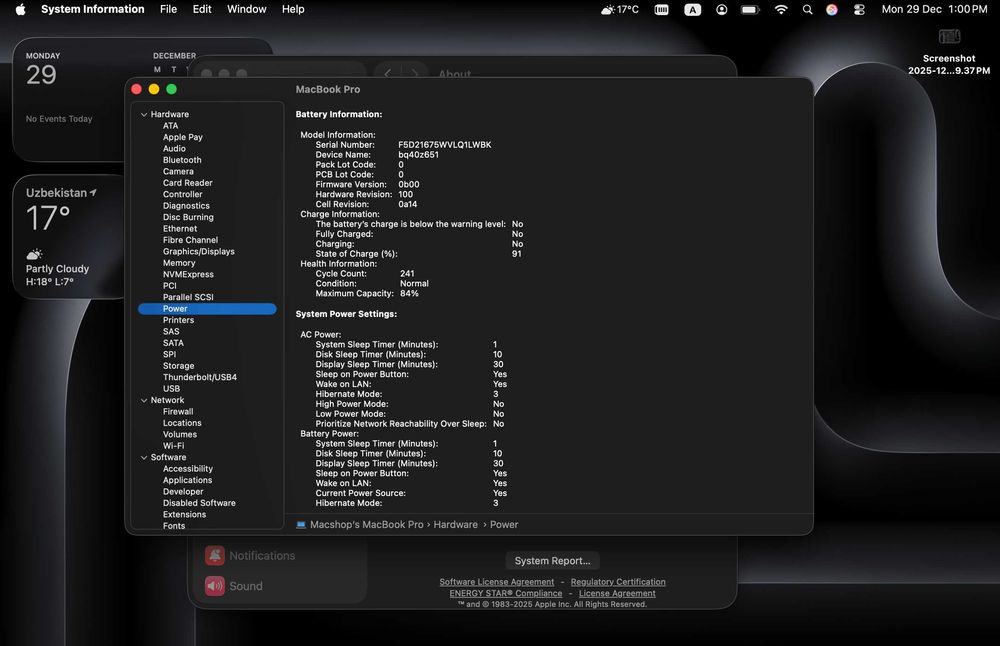Open the ENERGY STAR Compliance link
The width and height of the screenshot is (1000, 646).
[x=506, y=593]
